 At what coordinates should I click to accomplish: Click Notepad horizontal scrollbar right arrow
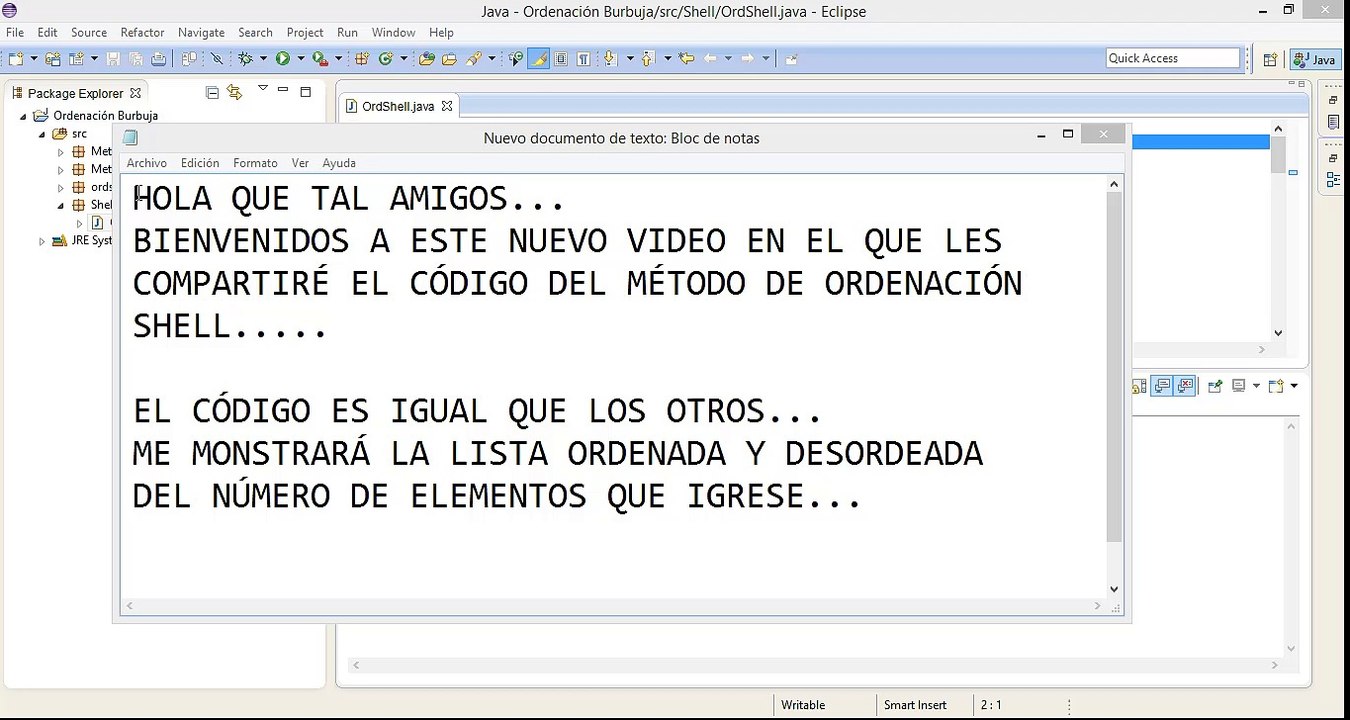click(1099, 606)
